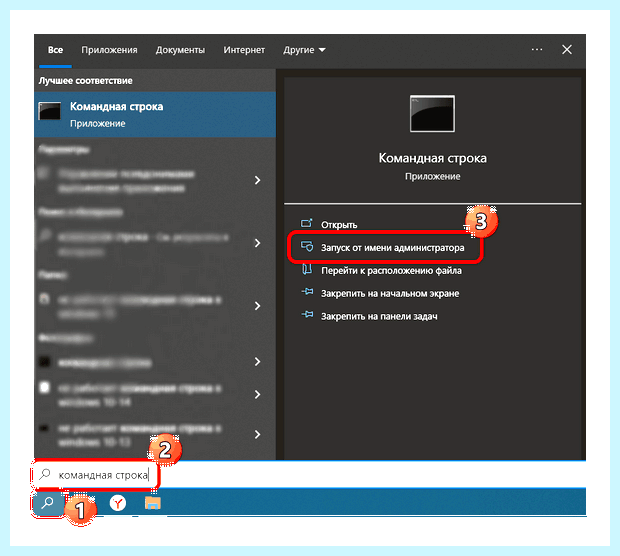This screenshot has height=556, width=620.
Task: Open the Документы tab
Action: tap(180, 50)
